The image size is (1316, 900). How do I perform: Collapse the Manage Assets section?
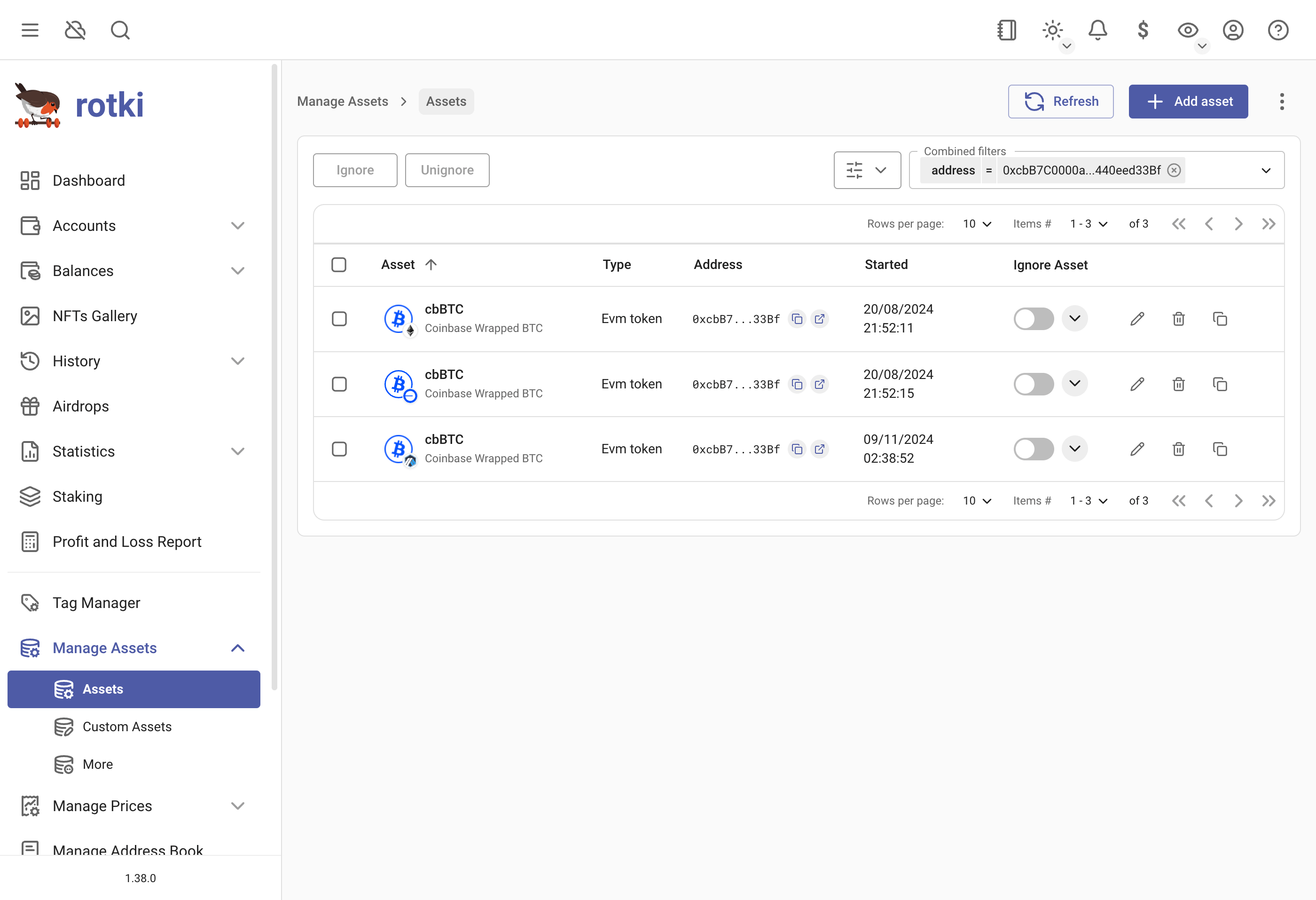pos(133,648)
